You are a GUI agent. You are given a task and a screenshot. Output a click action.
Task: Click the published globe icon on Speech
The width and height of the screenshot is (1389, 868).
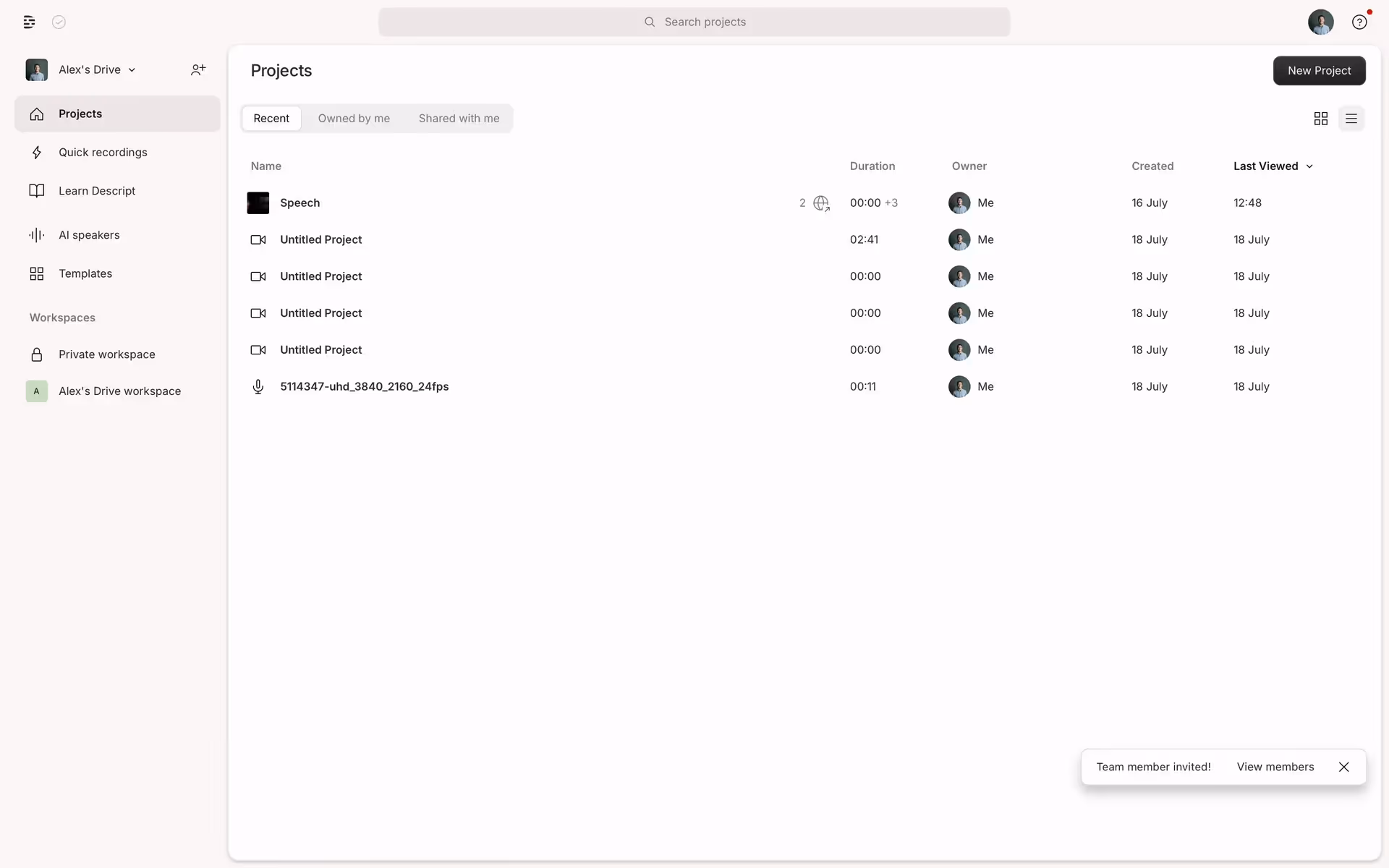[821, 203]
